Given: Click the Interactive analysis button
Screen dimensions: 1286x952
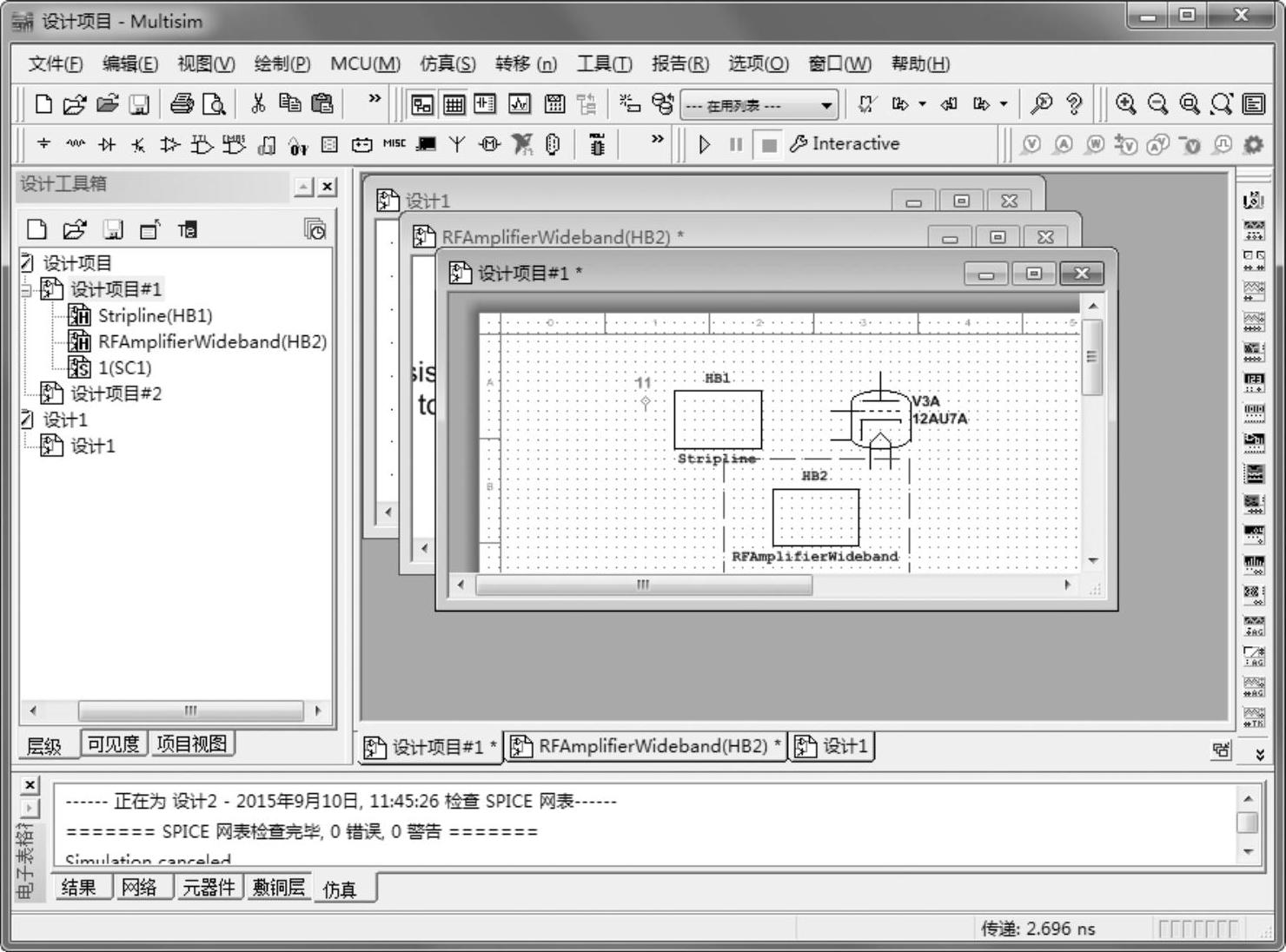Looking at the screenshot, I should click(x=845, y=144).
